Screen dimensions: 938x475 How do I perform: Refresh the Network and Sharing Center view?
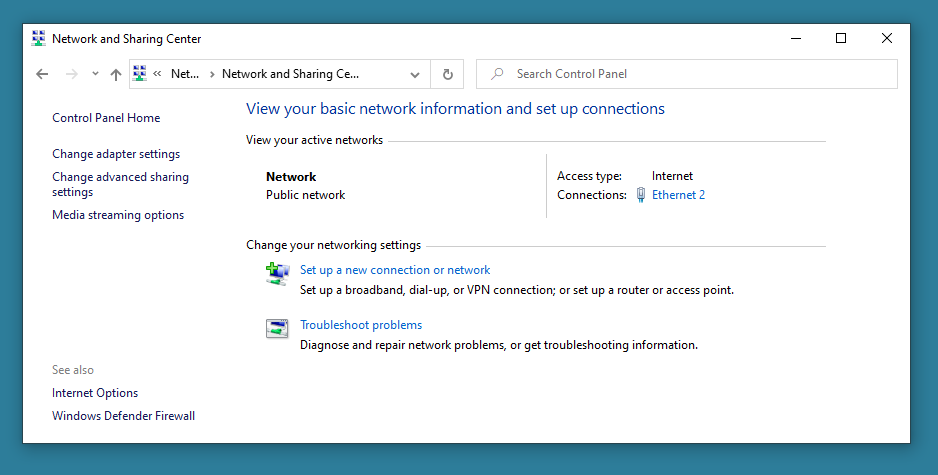pos(447,74)
